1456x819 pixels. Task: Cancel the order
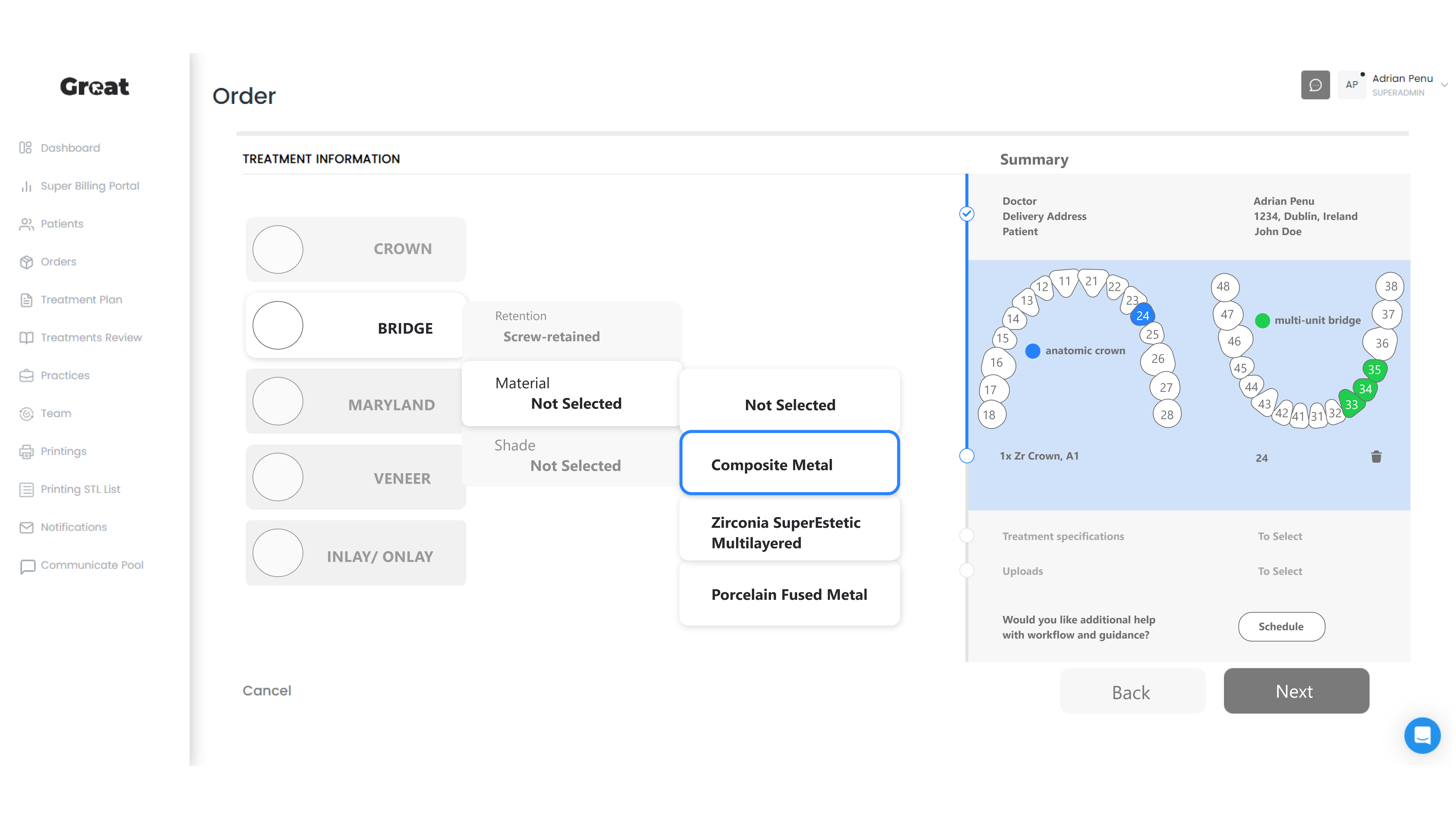click(x=267, y=691)
